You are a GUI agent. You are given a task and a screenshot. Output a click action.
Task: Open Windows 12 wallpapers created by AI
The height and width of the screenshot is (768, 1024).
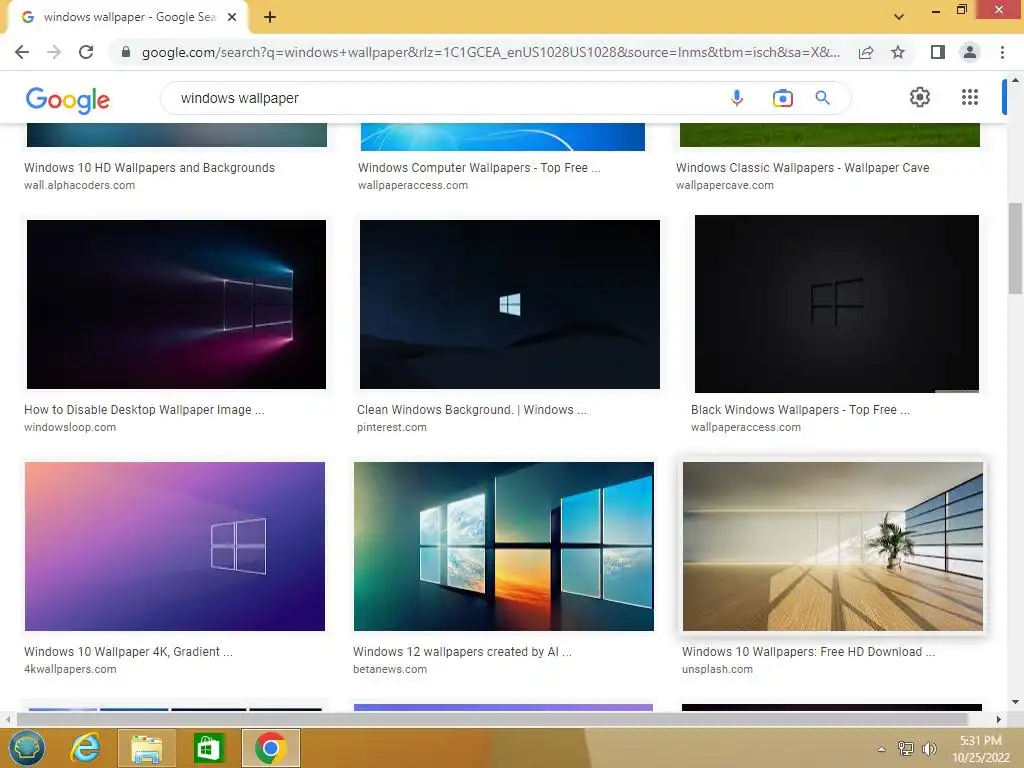pyautogui.click(x=462, y=652)
